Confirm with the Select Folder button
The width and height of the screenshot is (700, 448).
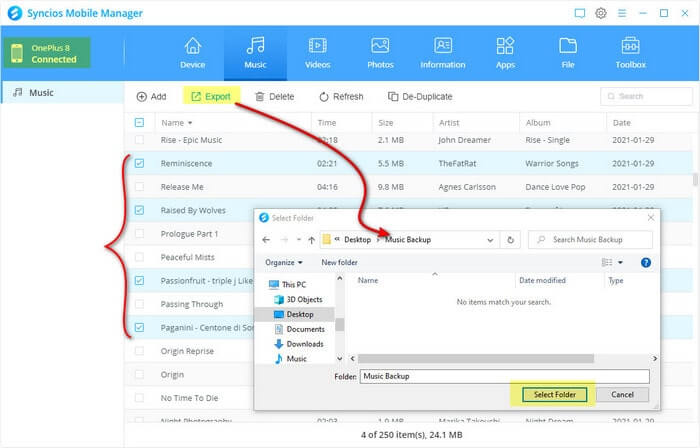coord(554,394)
